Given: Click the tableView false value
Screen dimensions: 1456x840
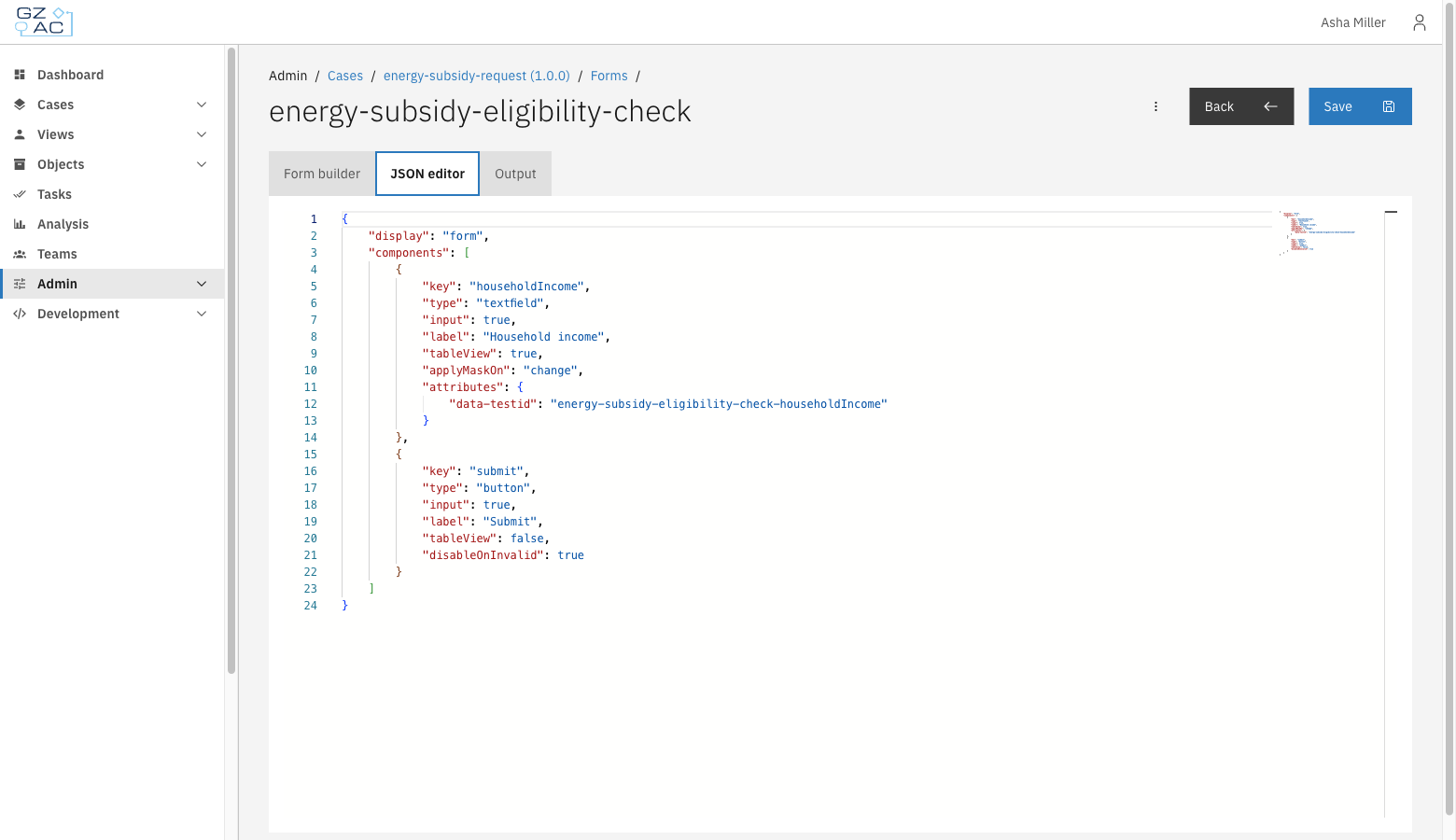Looking at the screenshot, I should click(526, 539).
